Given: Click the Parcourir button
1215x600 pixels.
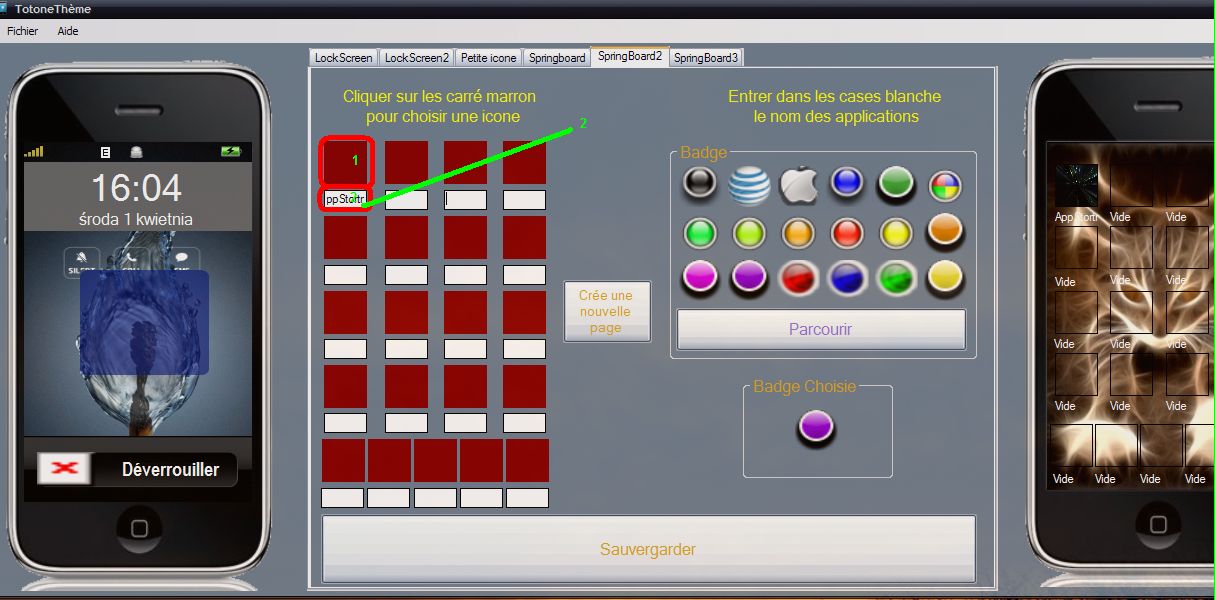Looking at the screenshot, I should click(x=821, y=329).
